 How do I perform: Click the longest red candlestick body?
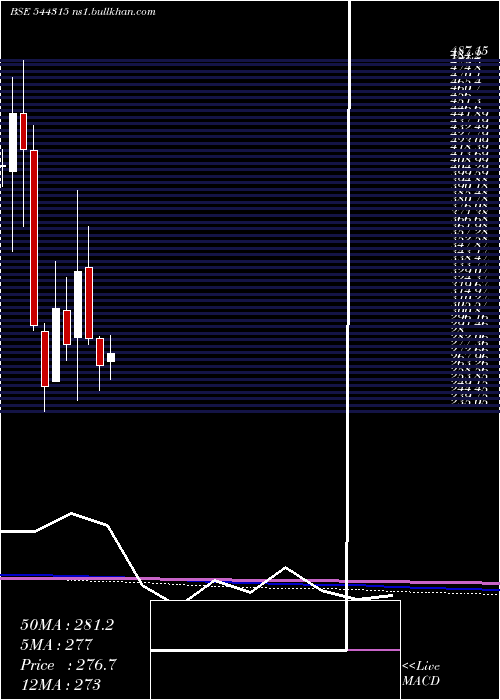click(x=34, y=238)
